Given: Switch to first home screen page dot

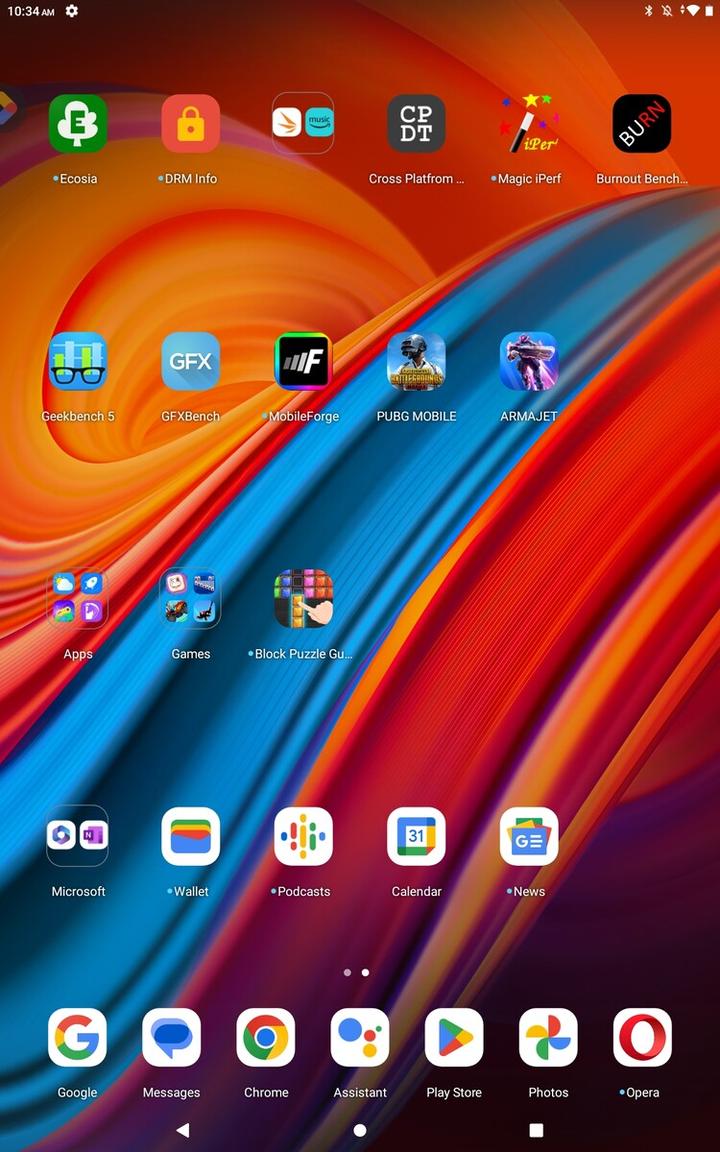Looking at the screenshot, I should point(347,972).
